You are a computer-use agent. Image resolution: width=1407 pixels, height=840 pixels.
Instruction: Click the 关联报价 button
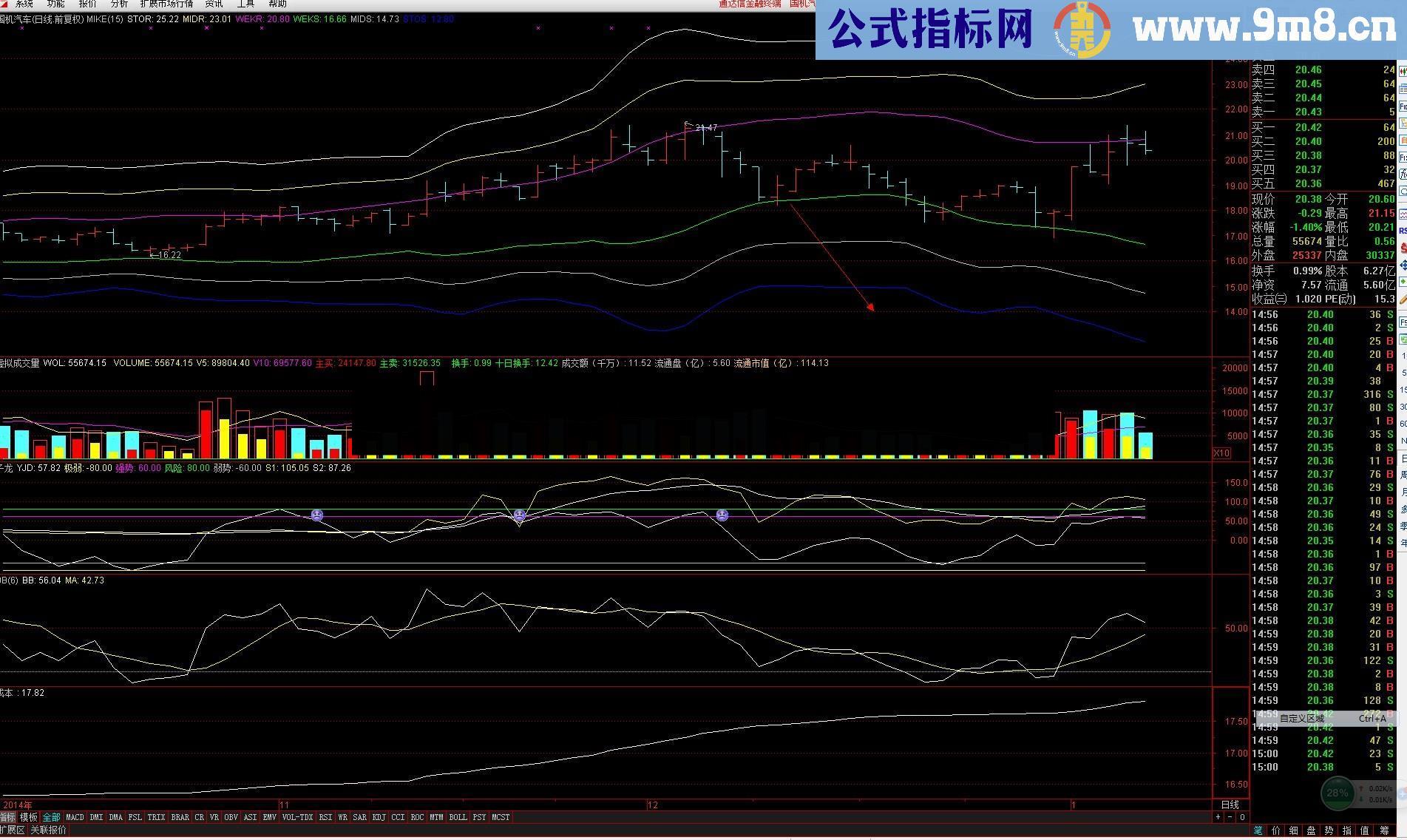(48, 830)
